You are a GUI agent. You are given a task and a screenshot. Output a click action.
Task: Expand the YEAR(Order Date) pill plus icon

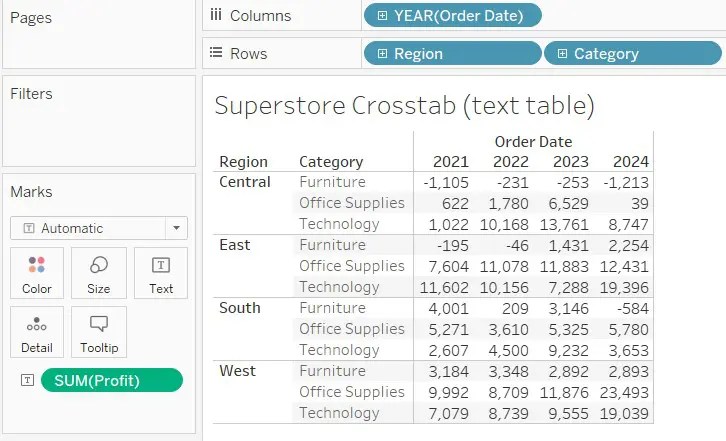tap(382, 15)
